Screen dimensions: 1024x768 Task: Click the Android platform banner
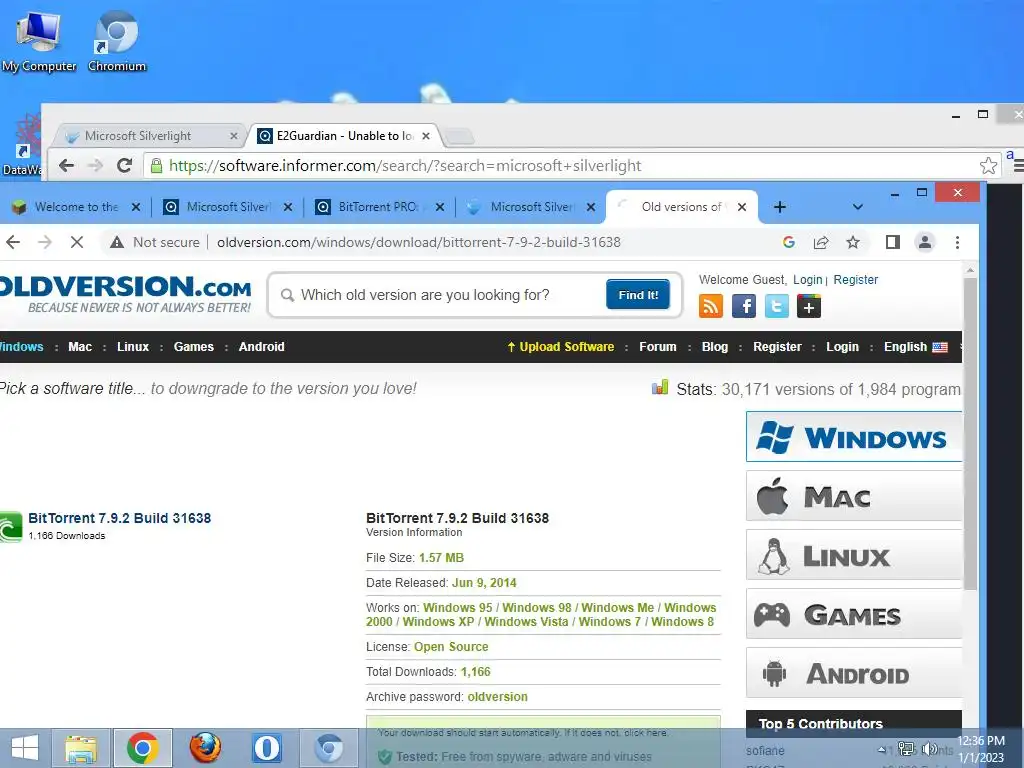pyautogui.click(x=854, y=673)
